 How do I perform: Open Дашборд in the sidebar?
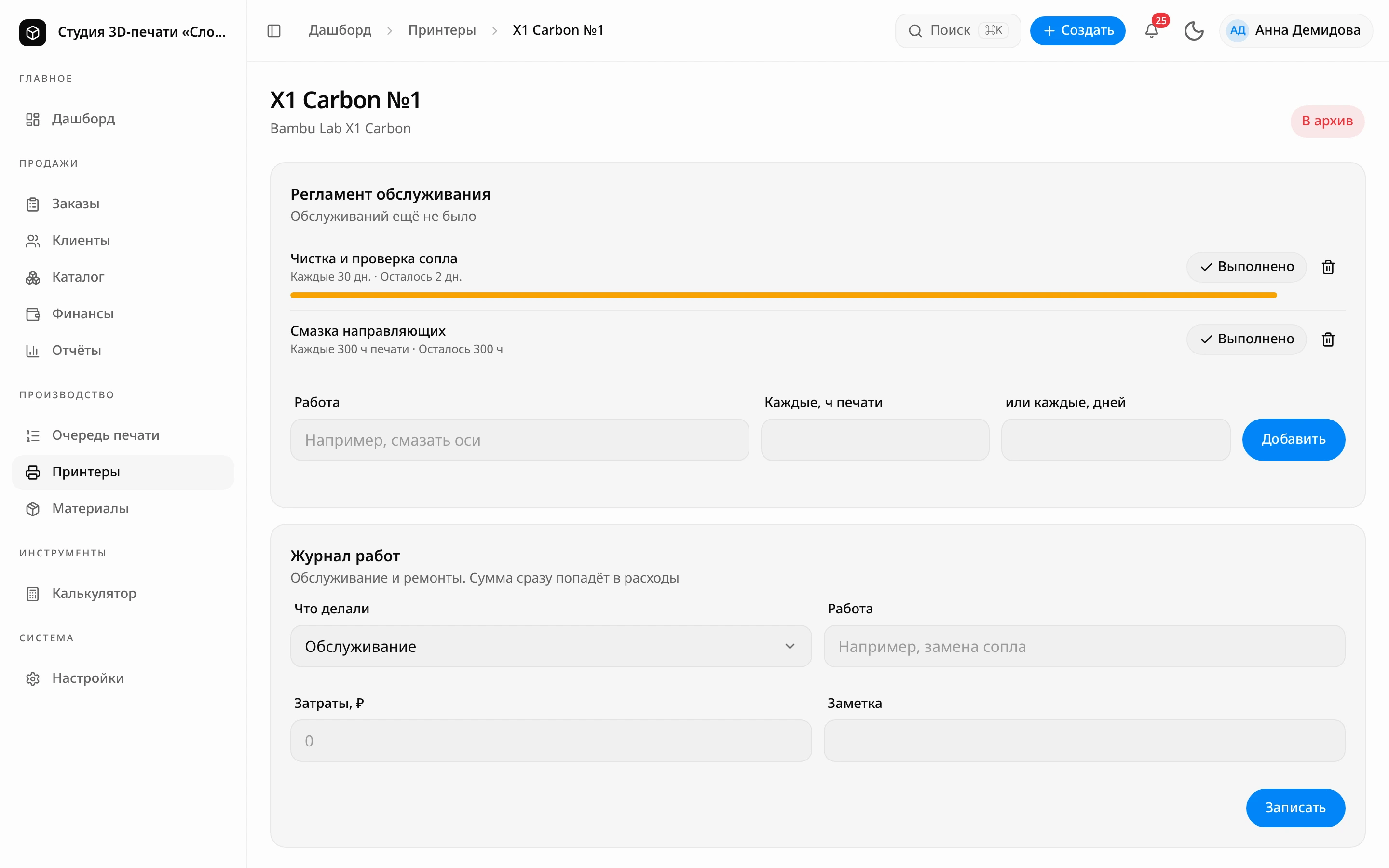click(123, 119)
